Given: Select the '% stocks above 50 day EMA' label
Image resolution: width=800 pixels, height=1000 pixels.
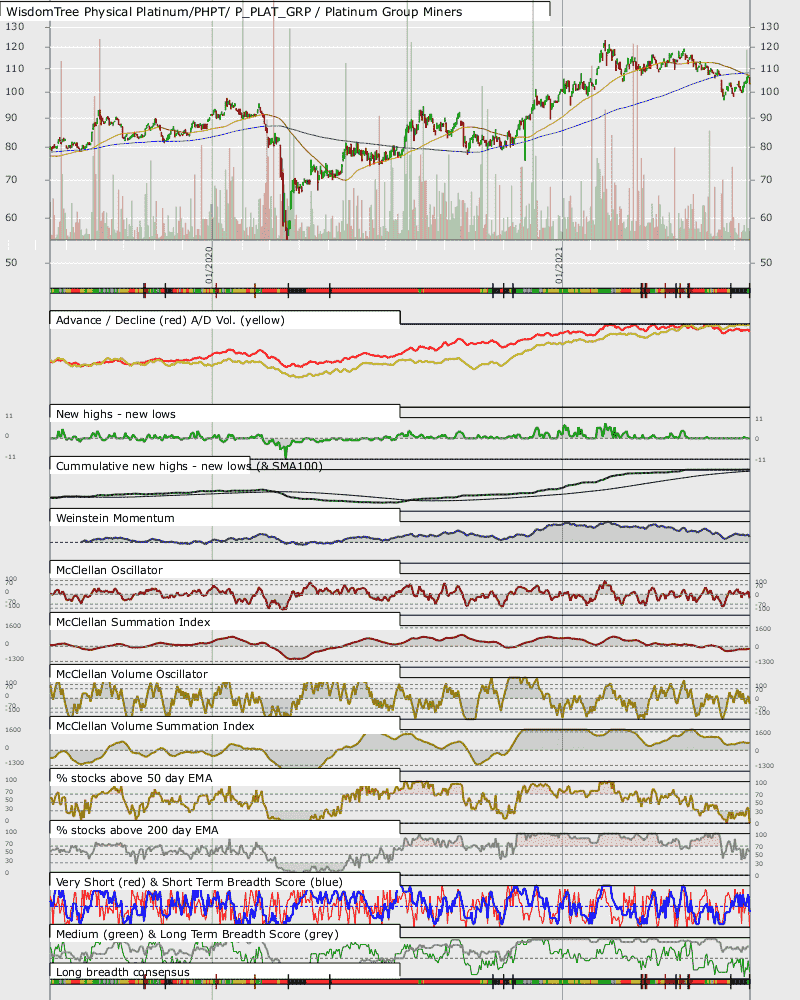Looking at the screenshot, I should click(134, 778).
